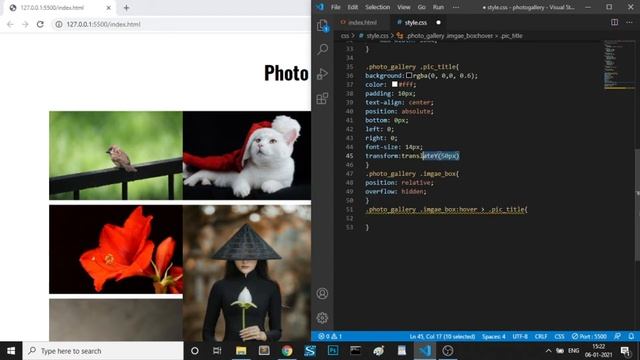Image resolution: width=640 pixels, height=360 pixels.
Task: Click the Ln 45, Col 17 status item
Action: tap(442, 336)
